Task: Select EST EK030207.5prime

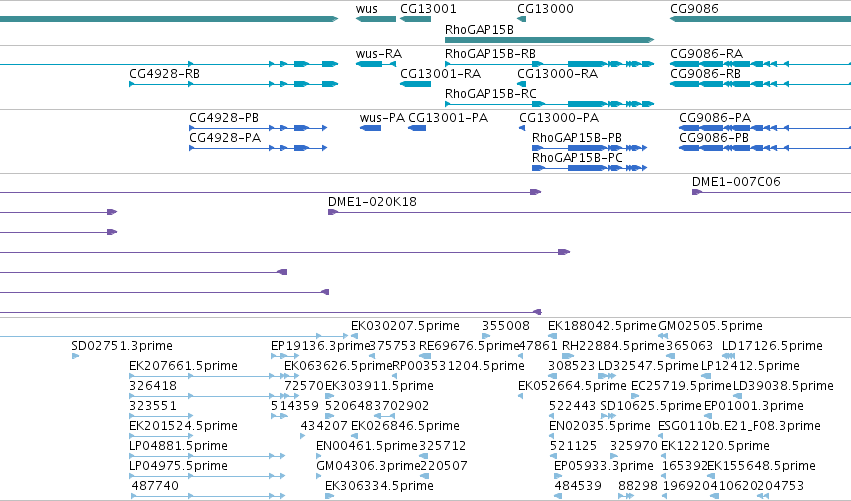Action: pos(405,326)
